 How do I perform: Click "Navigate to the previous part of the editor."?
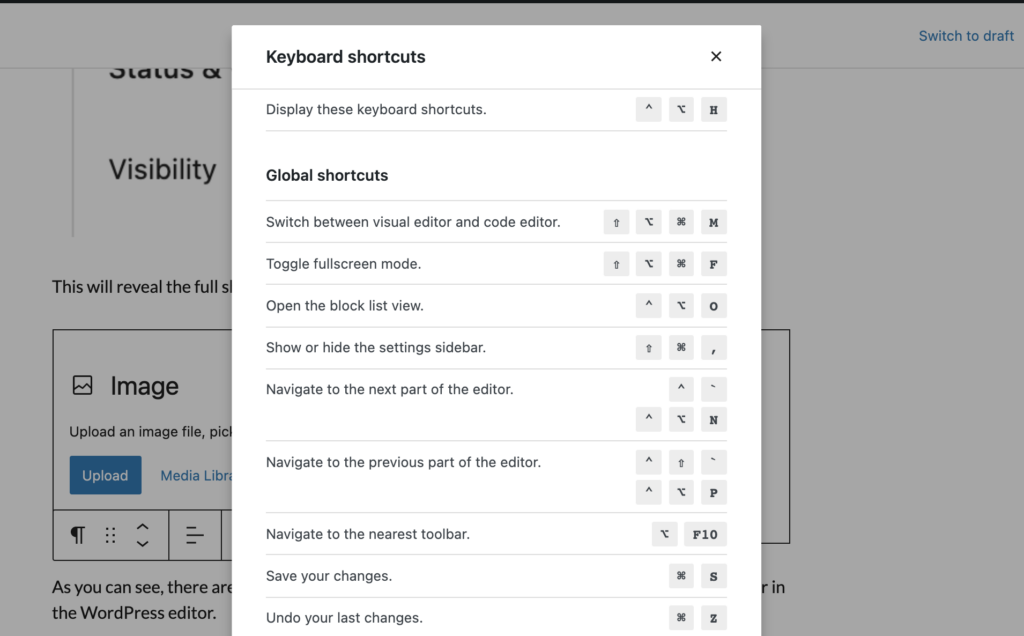pyautogui.click(x=403, y=462)
